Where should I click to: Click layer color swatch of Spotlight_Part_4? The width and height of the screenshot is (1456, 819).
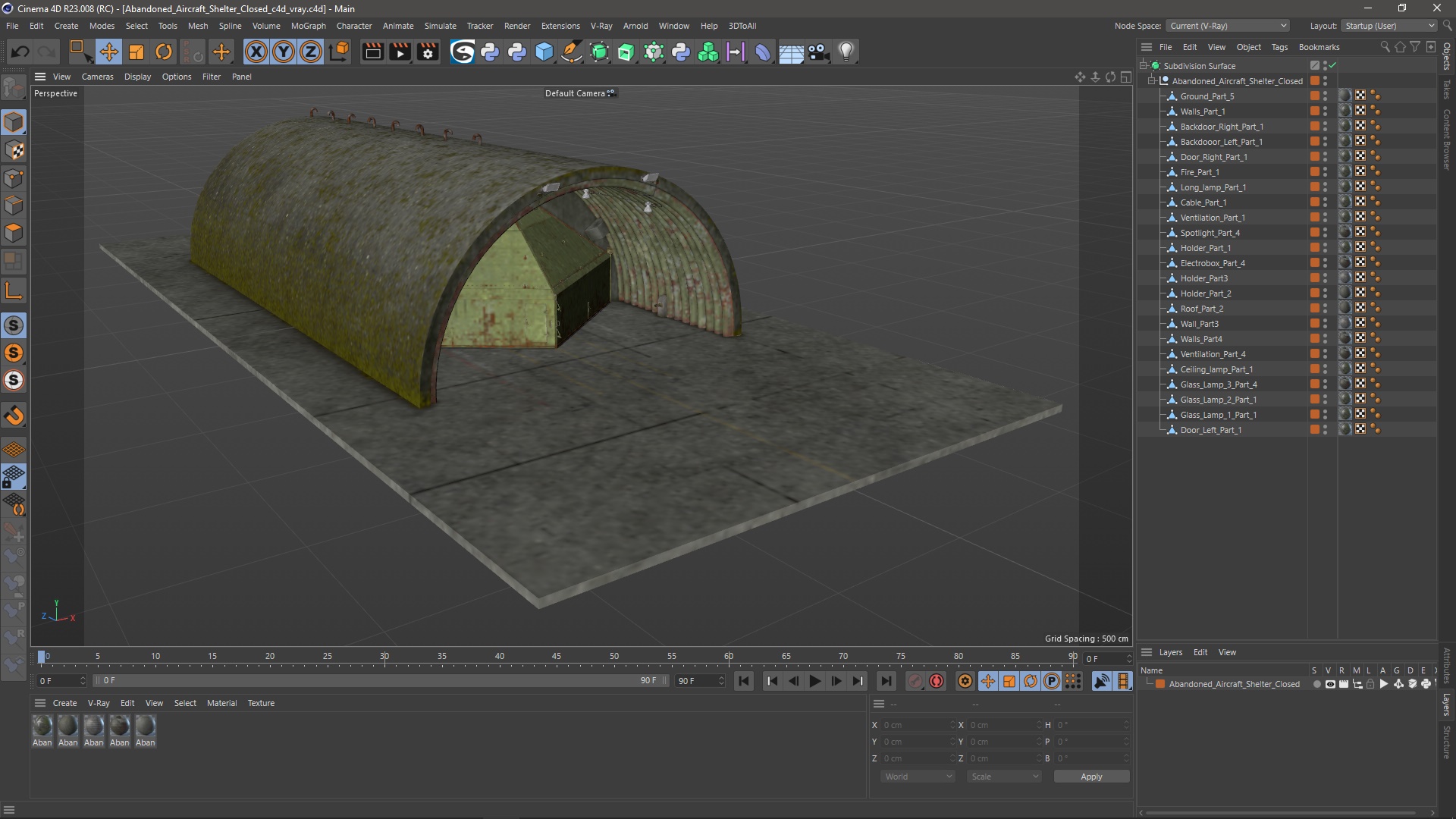coord(1315,233)
